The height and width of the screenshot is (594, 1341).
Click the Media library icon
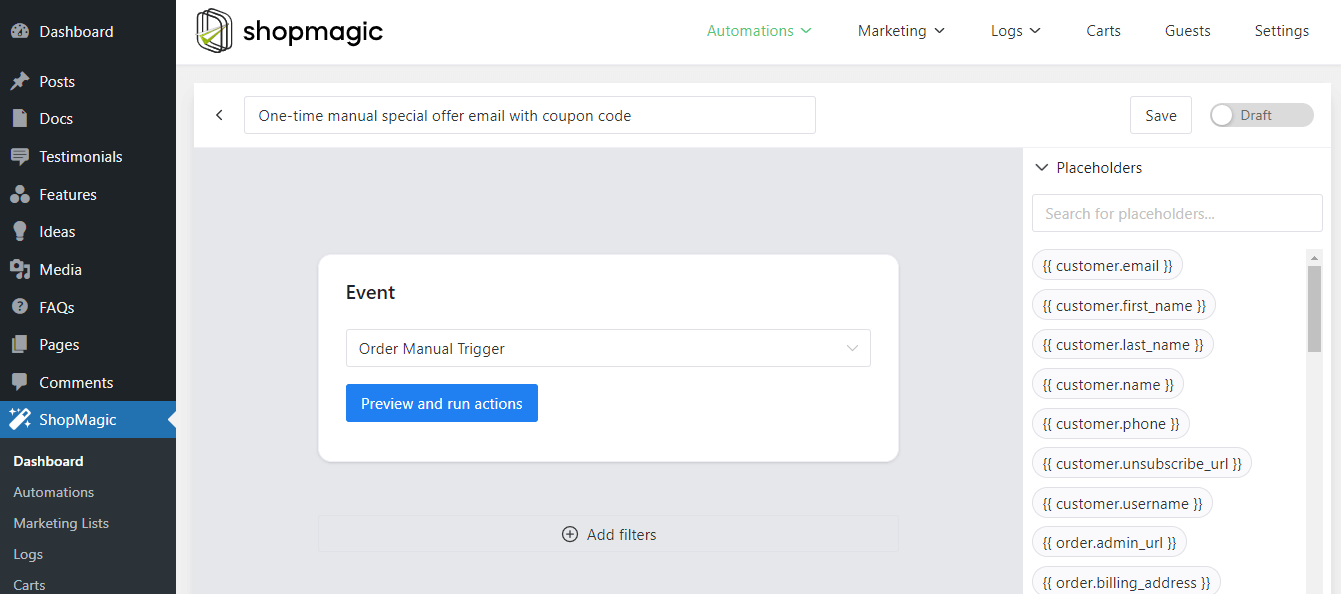pos(19,269)
